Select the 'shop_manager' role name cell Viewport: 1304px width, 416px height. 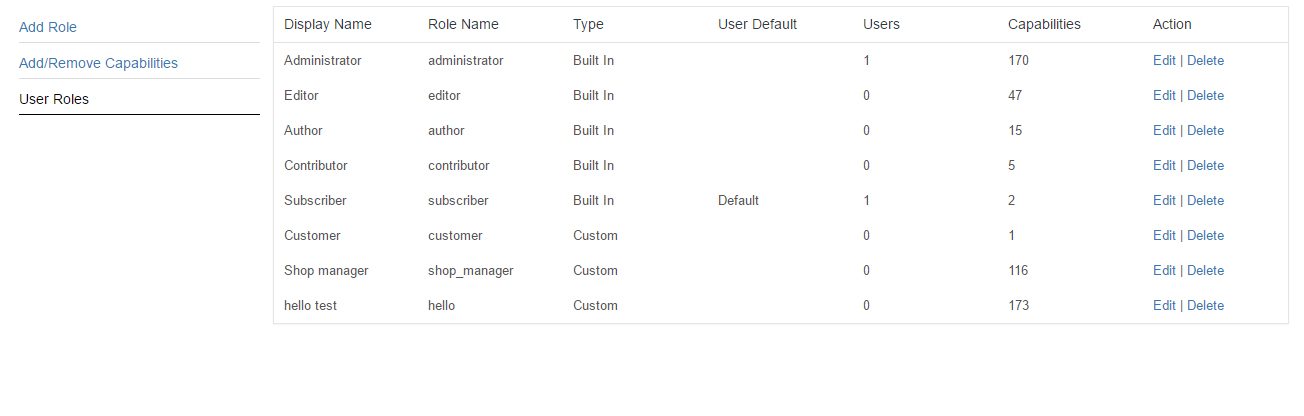click(471, 270)
